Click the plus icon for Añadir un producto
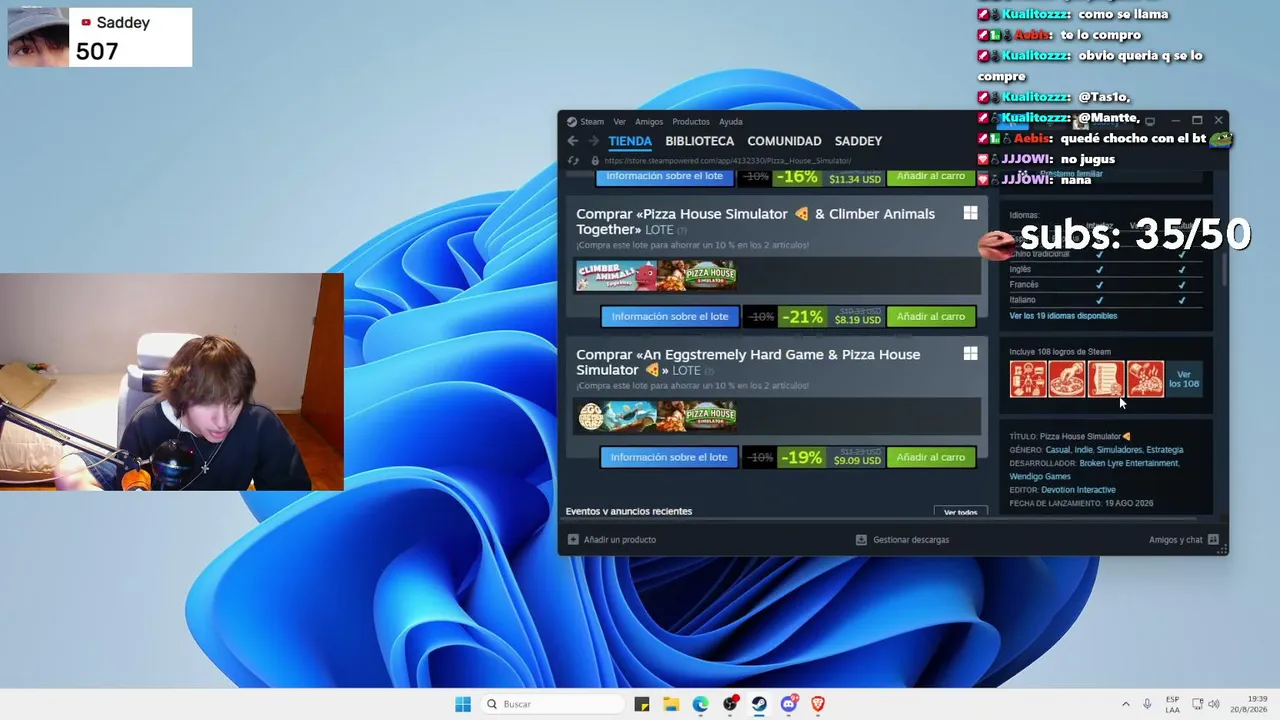Screen dimensions: 1280x720 click(x=573, y=540)
